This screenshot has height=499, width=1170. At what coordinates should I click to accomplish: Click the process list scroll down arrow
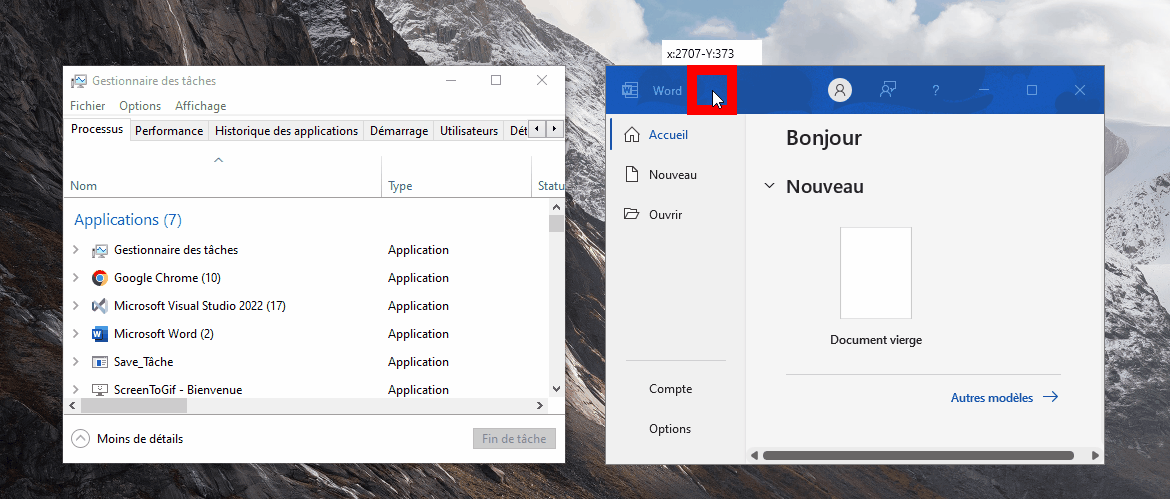click(556, 389)
